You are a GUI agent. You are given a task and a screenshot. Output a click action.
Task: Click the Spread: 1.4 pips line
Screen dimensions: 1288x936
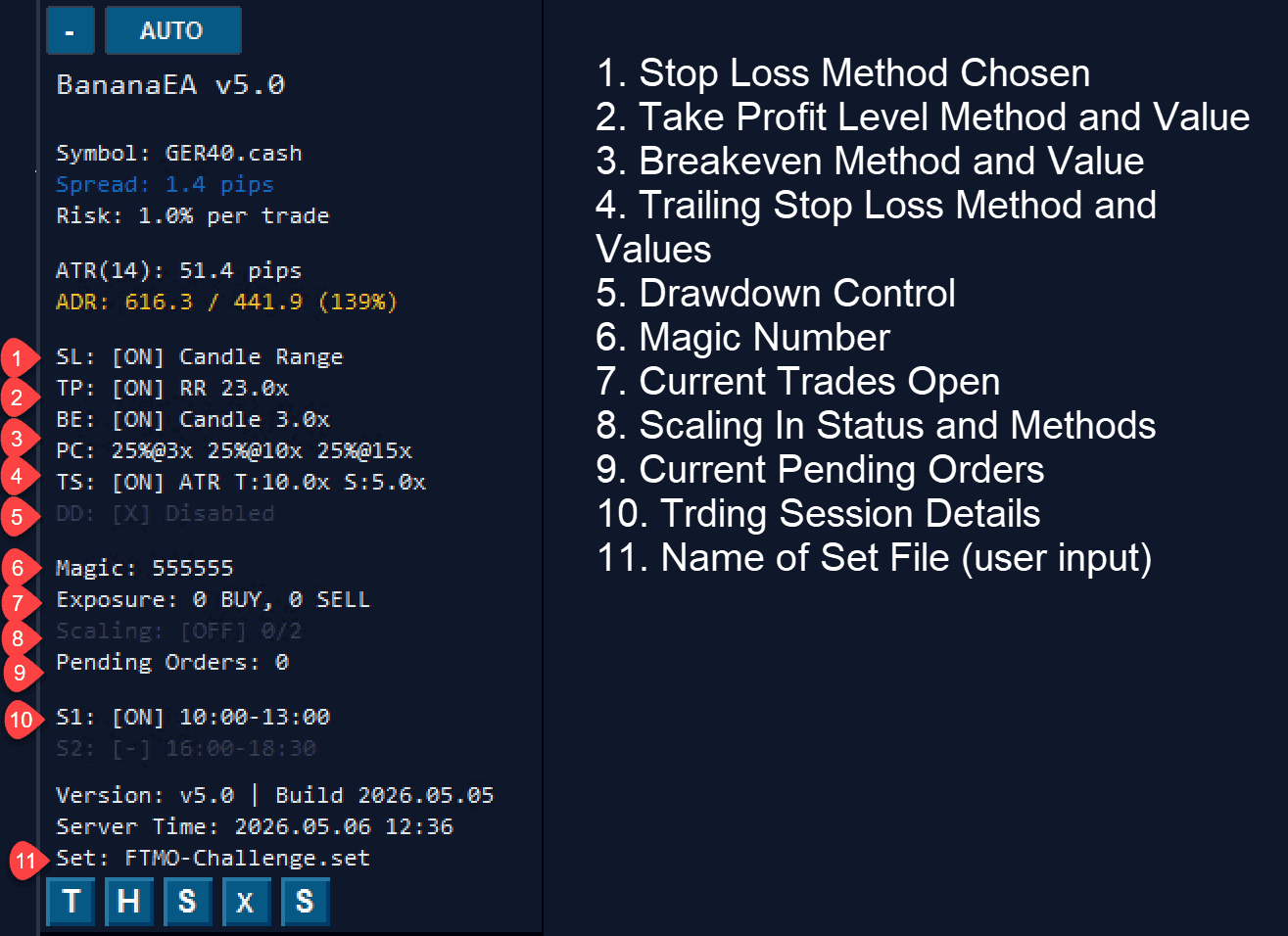[x=165, y=185]
